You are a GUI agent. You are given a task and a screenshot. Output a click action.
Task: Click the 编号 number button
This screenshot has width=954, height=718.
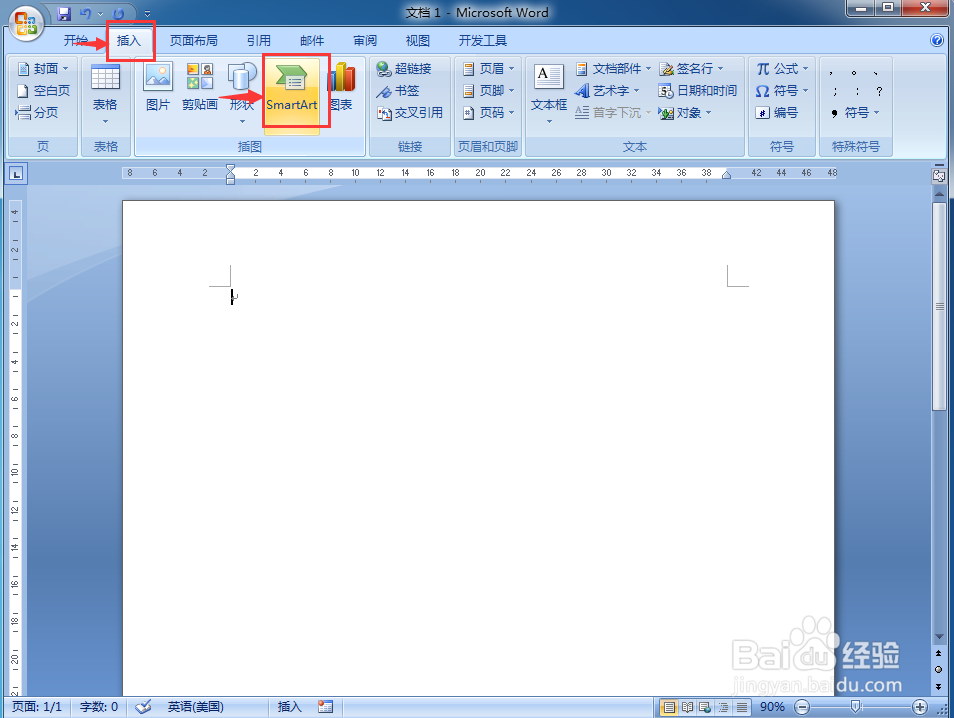pos(776,113)
